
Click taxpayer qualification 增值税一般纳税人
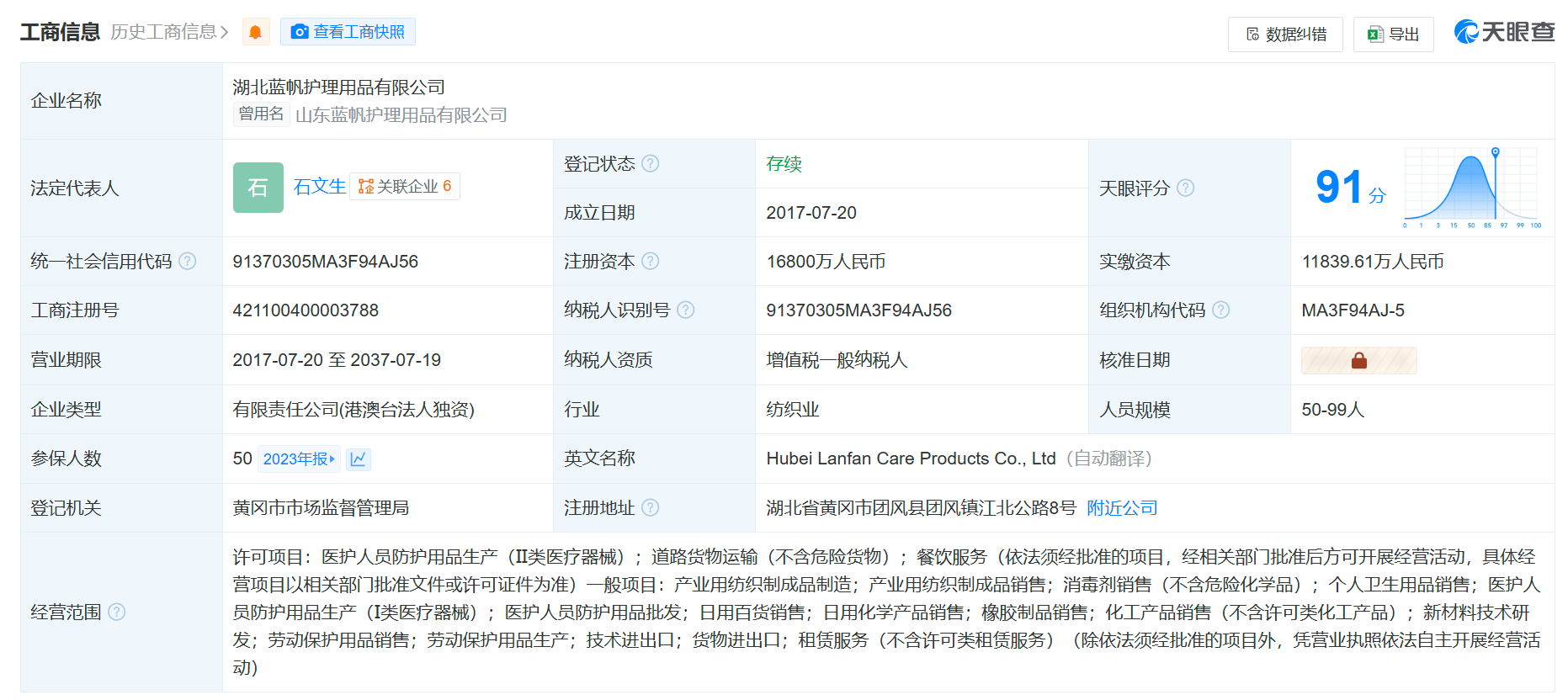click(x=837, y=360)
